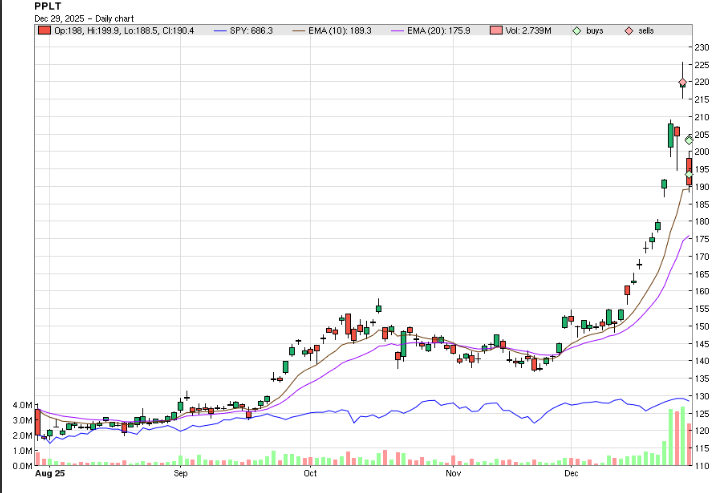Image resolution: width=723 pixels, height=493 pixels.
Task: Click the pink Vol legend swatch
Action: tap(496, 30)
